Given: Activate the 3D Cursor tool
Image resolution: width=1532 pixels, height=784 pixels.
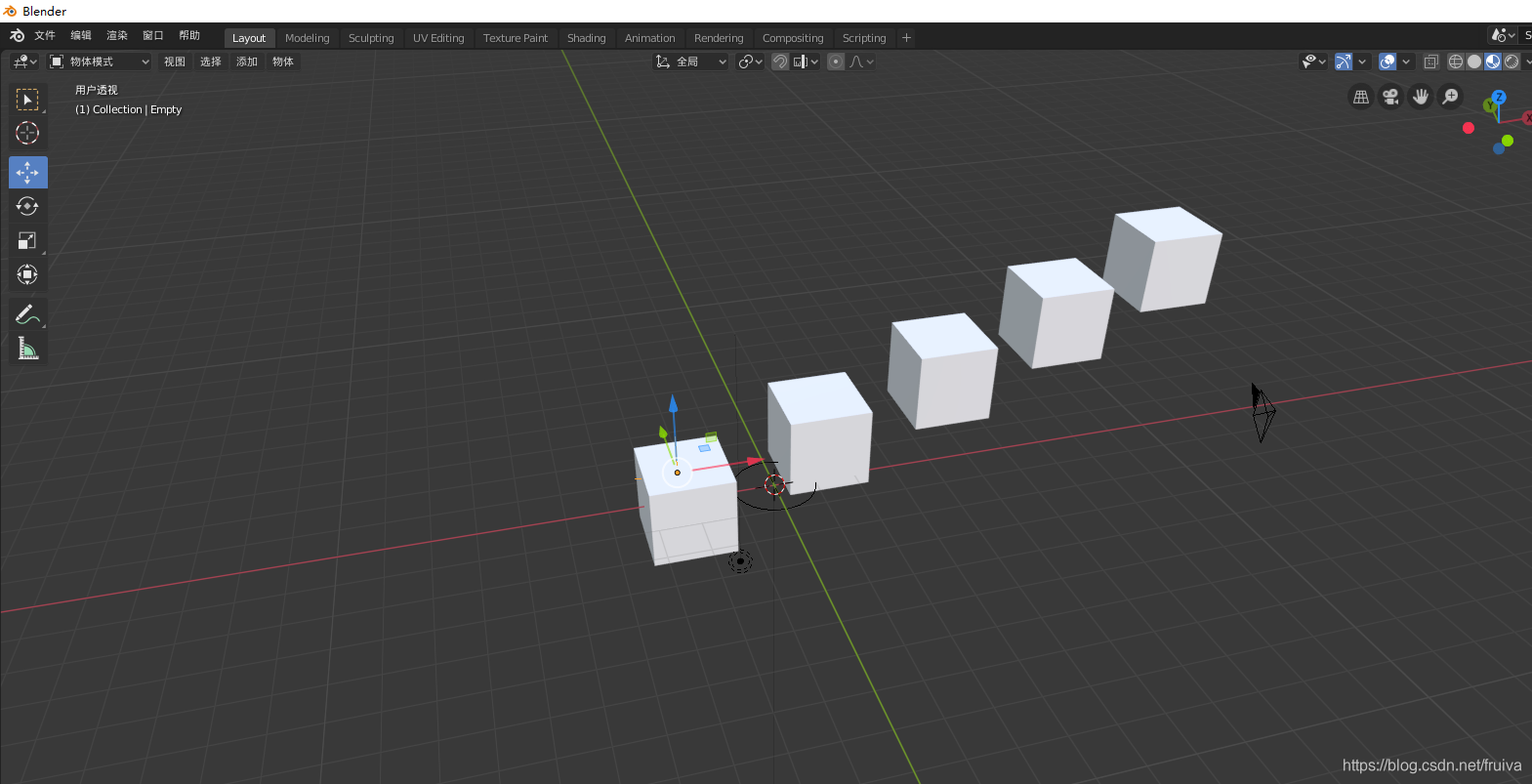Looking at the screenshot, I should (27, 133).
